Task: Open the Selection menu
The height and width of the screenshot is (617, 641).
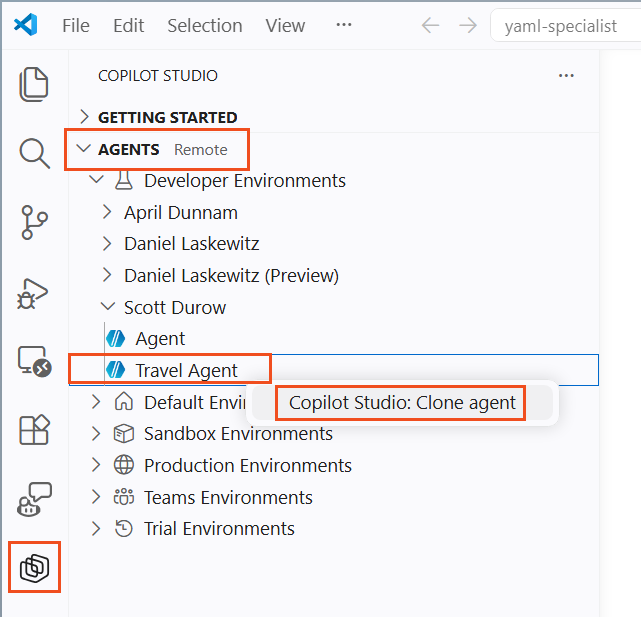Action: 204,26
